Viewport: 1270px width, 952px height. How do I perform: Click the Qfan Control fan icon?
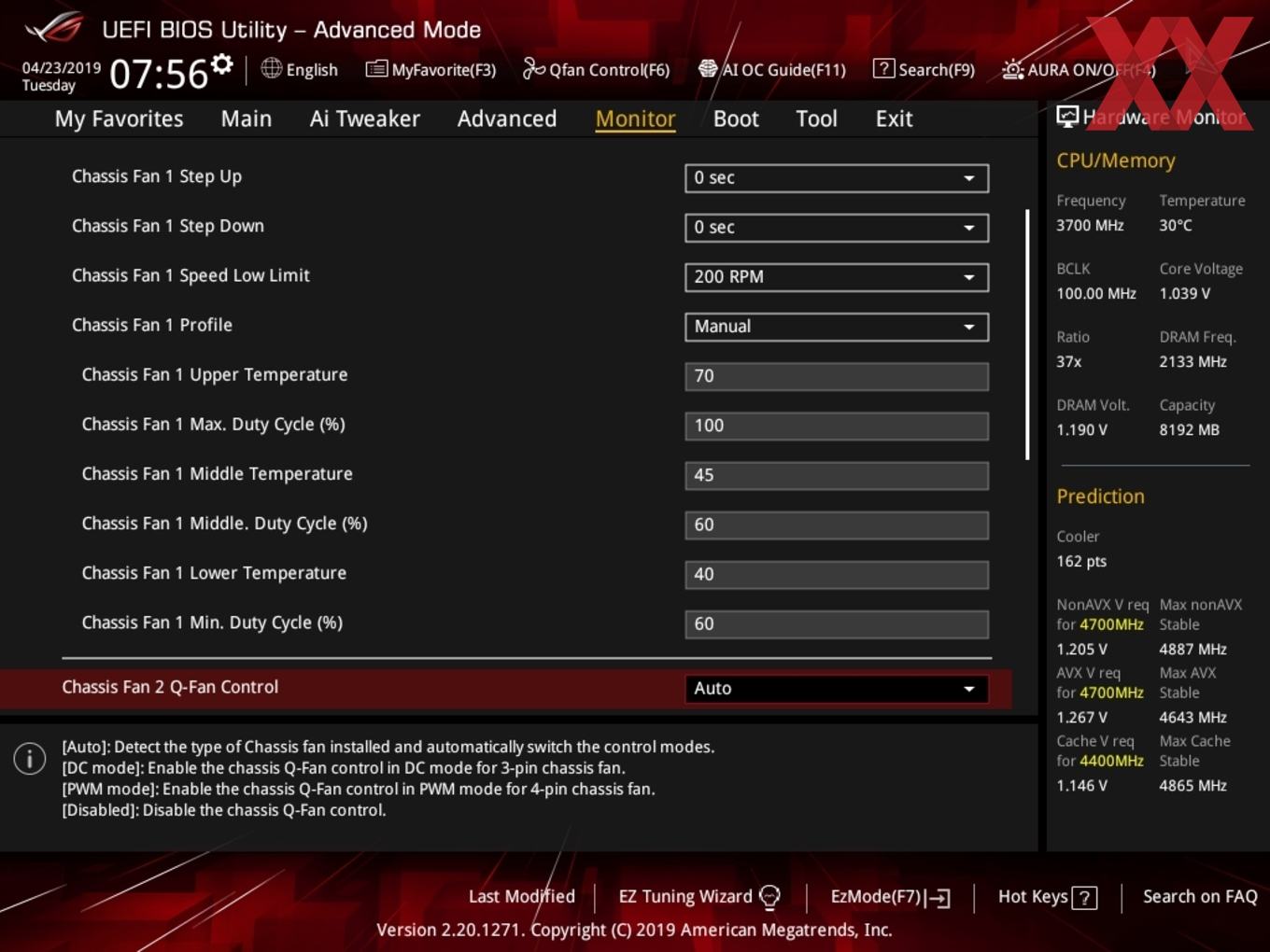(533, 68)
